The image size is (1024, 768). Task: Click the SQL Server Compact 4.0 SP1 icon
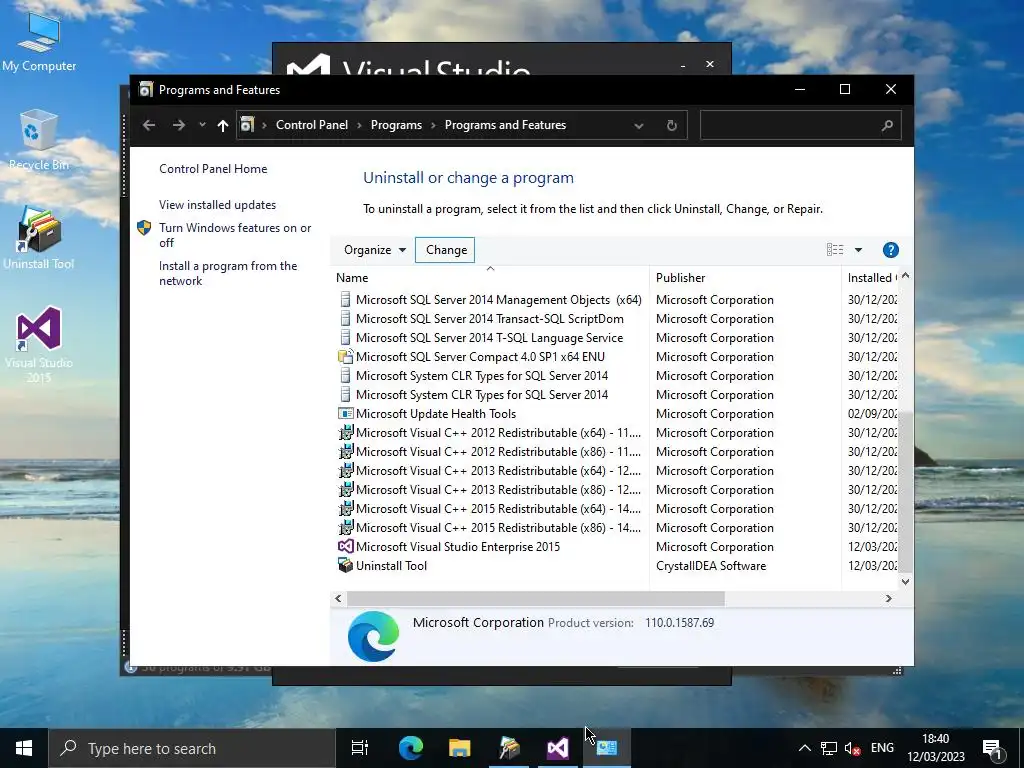[345, 357]
